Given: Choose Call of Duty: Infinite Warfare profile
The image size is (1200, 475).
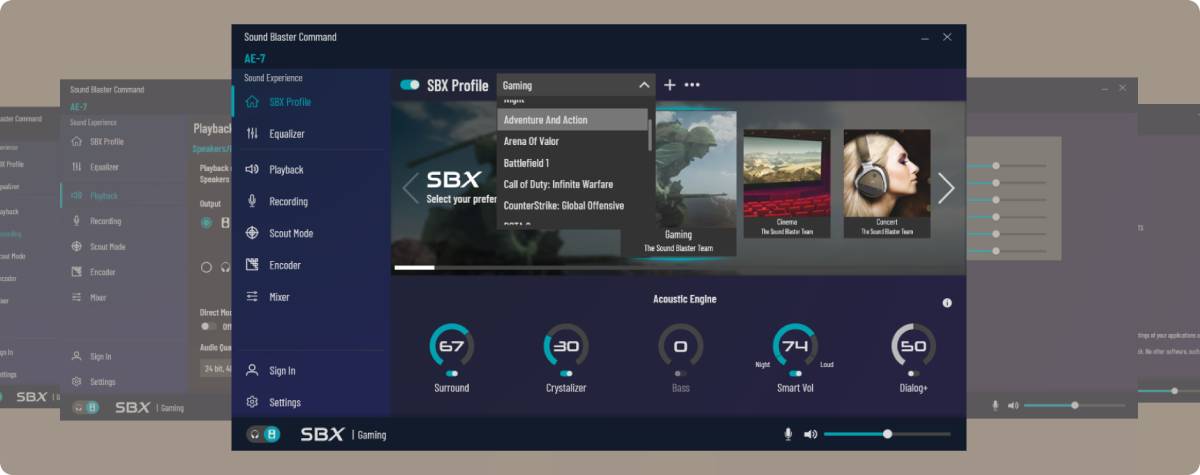Looking at the screenshot, I should (573, 184).
